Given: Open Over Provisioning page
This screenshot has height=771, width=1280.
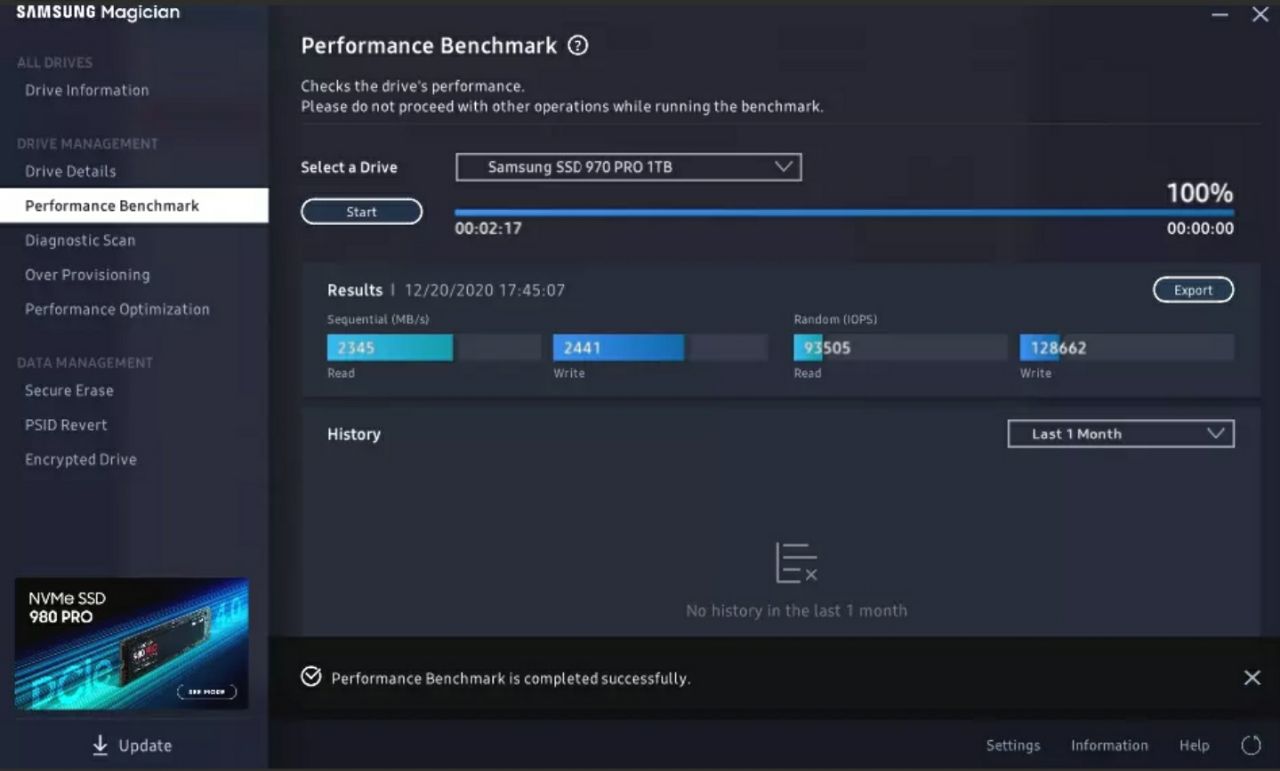Looking at the screenshot, I should point(87,275).
